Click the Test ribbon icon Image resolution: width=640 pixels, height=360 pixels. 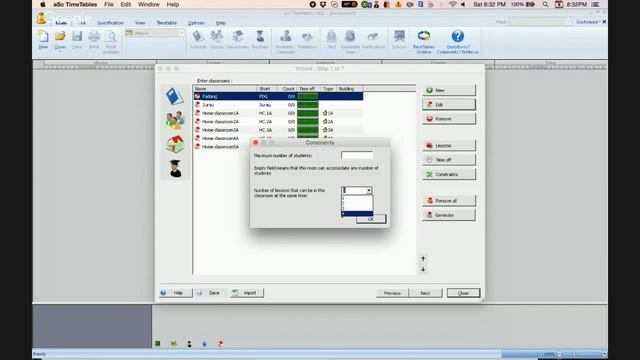coord(331,39)
